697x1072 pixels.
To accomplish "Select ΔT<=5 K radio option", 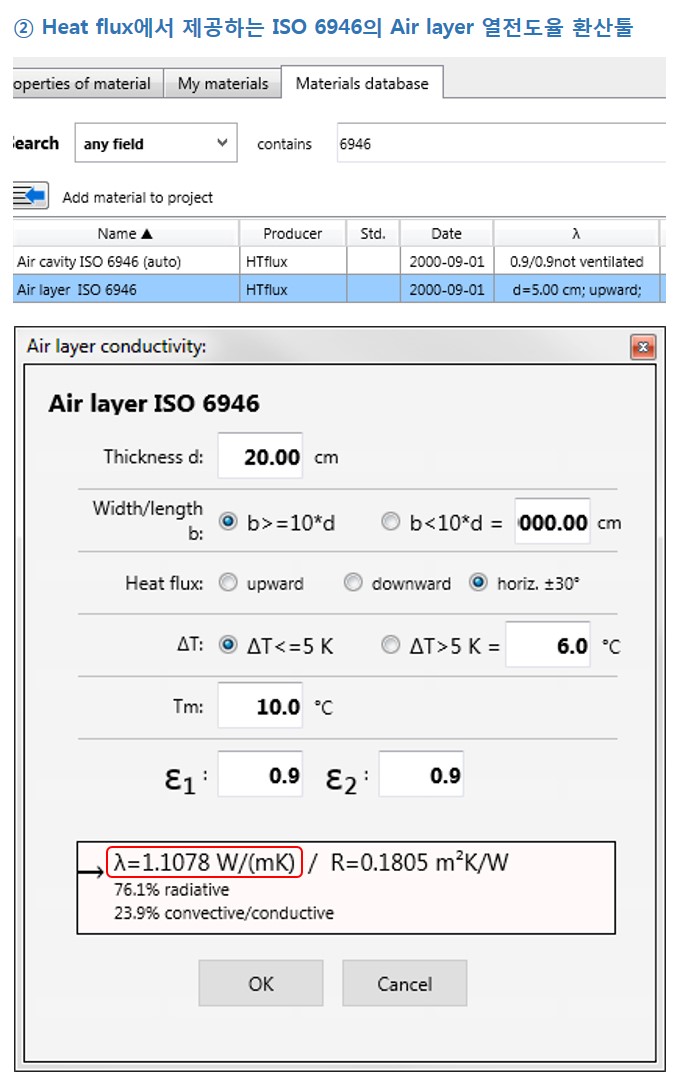I will (229, 646).
